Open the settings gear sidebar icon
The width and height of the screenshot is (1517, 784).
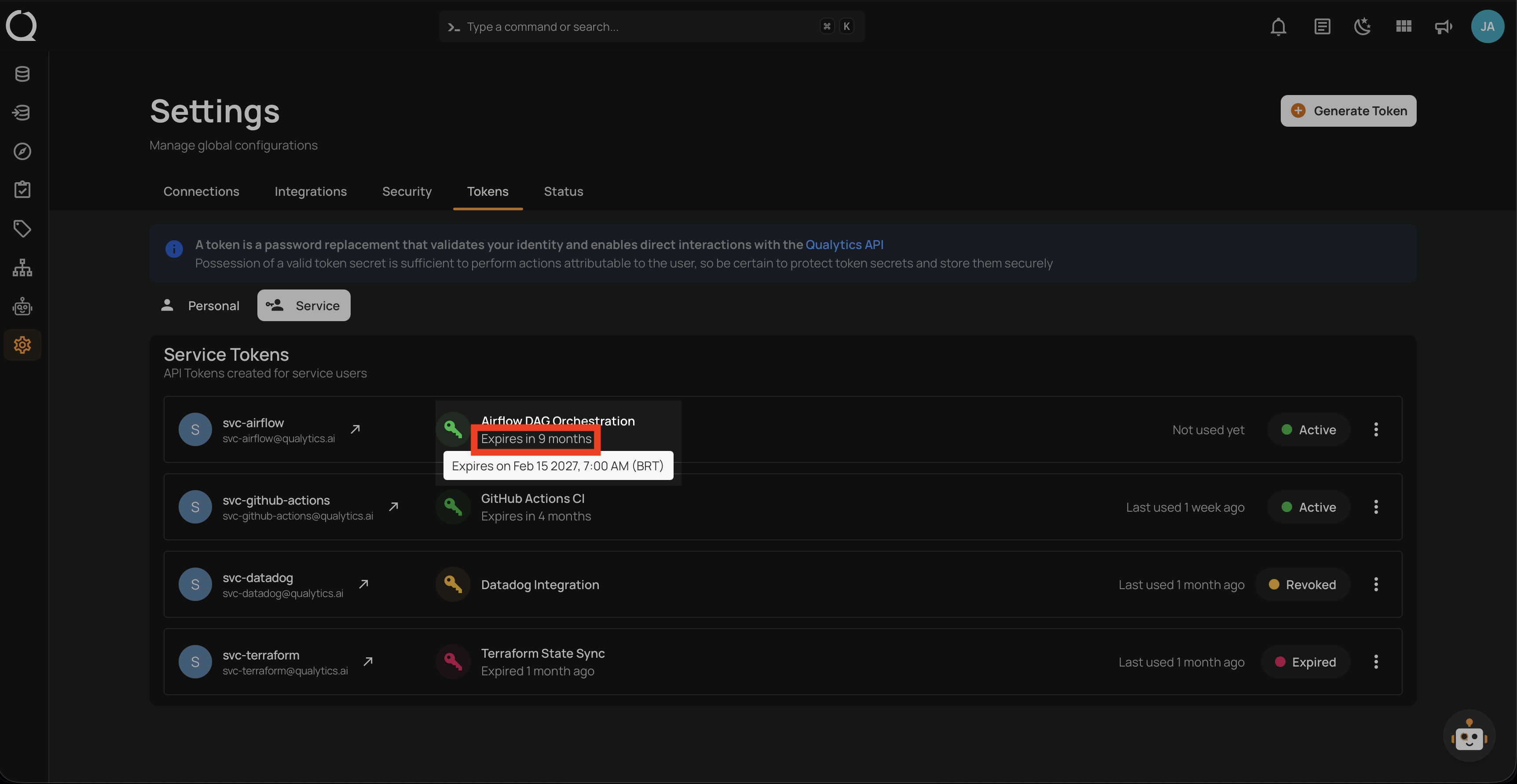pyautogui.click(x=22, y=344)
